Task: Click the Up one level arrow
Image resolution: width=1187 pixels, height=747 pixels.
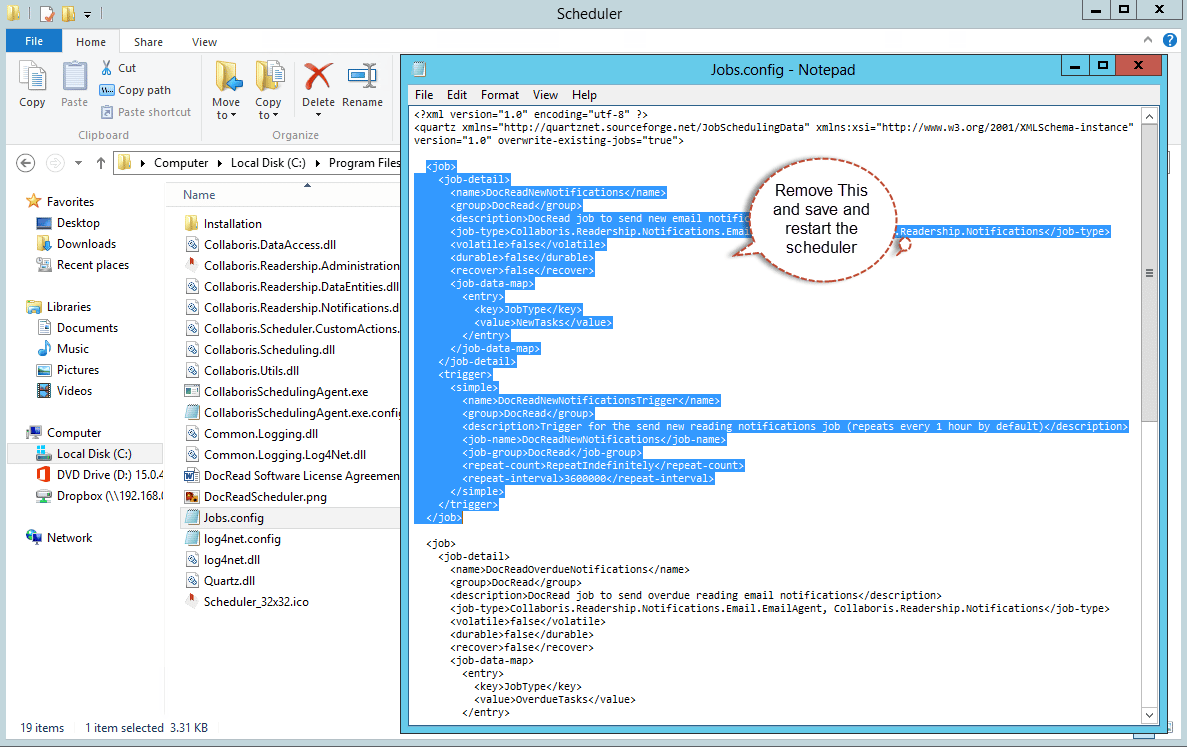Action: click(101, 163)
